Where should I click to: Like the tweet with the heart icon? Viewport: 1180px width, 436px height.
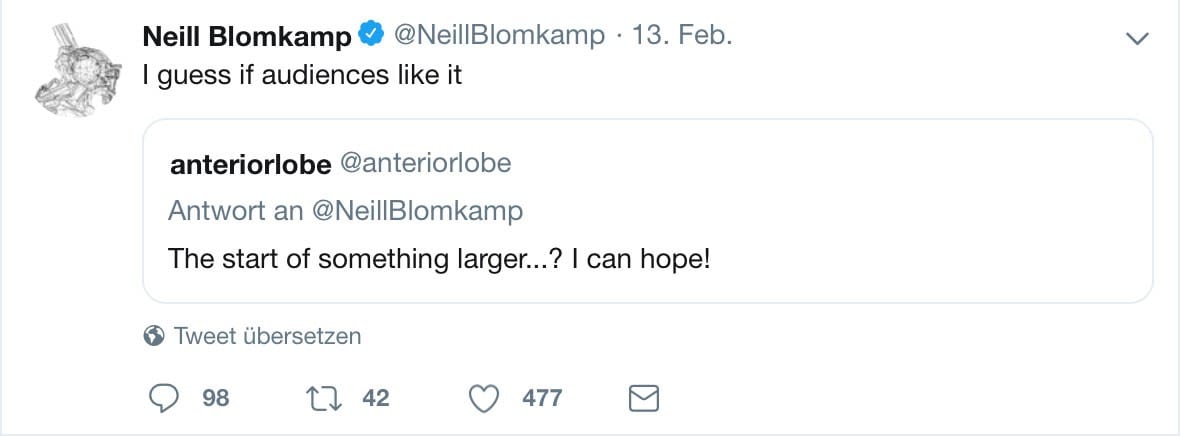click(x=485, y=398)
